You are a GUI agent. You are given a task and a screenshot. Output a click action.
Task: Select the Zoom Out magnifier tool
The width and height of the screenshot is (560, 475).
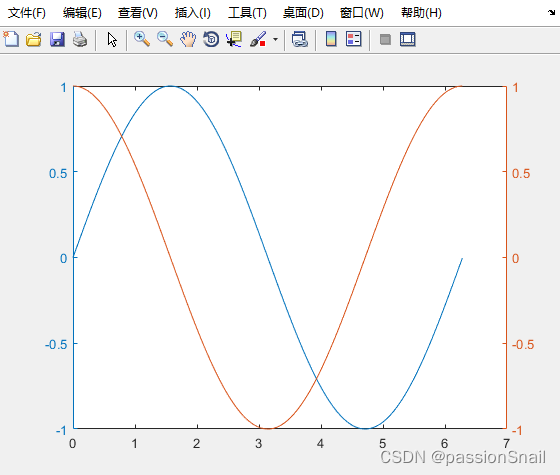165,39
